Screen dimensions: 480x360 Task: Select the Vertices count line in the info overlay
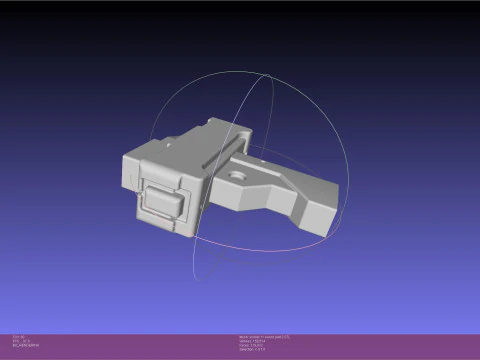point(252,341)
